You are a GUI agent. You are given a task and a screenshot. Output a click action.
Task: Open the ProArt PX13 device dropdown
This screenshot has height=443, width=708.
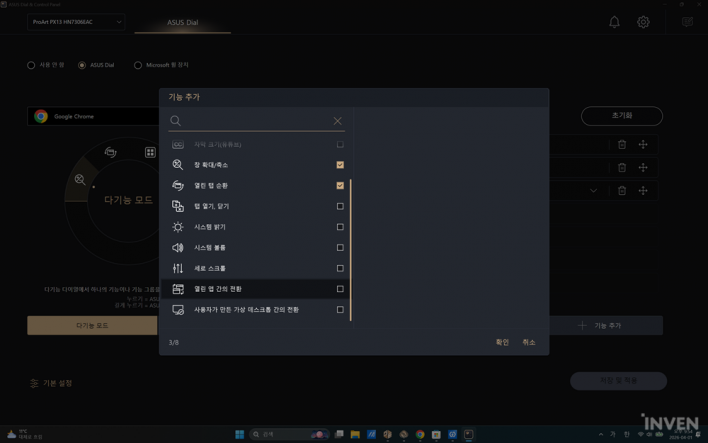click(x=76, y=22)
